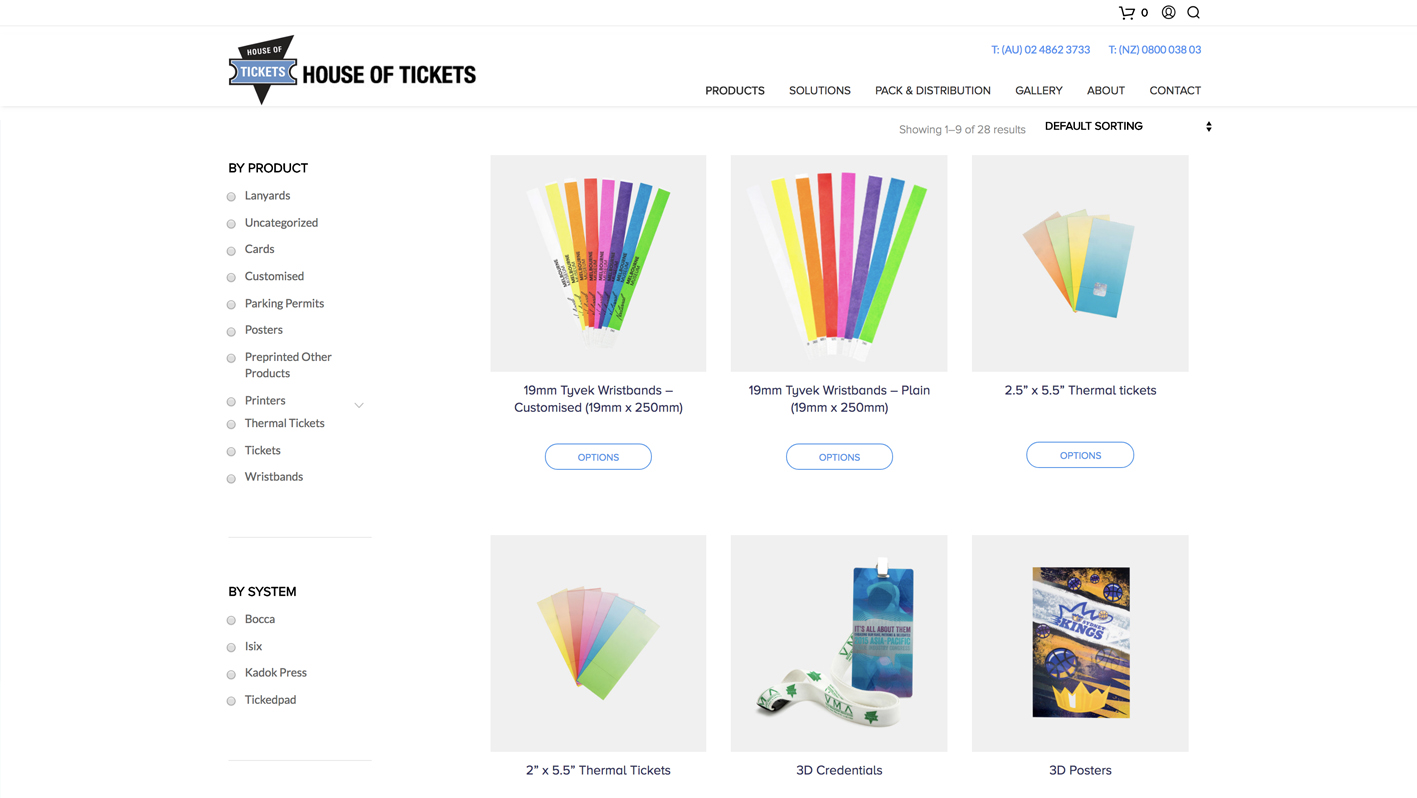Toggle the Thermal Tickets filter
Image resolution: width=1417 pixels, height=798 pixels.
(x=232, y=424)
